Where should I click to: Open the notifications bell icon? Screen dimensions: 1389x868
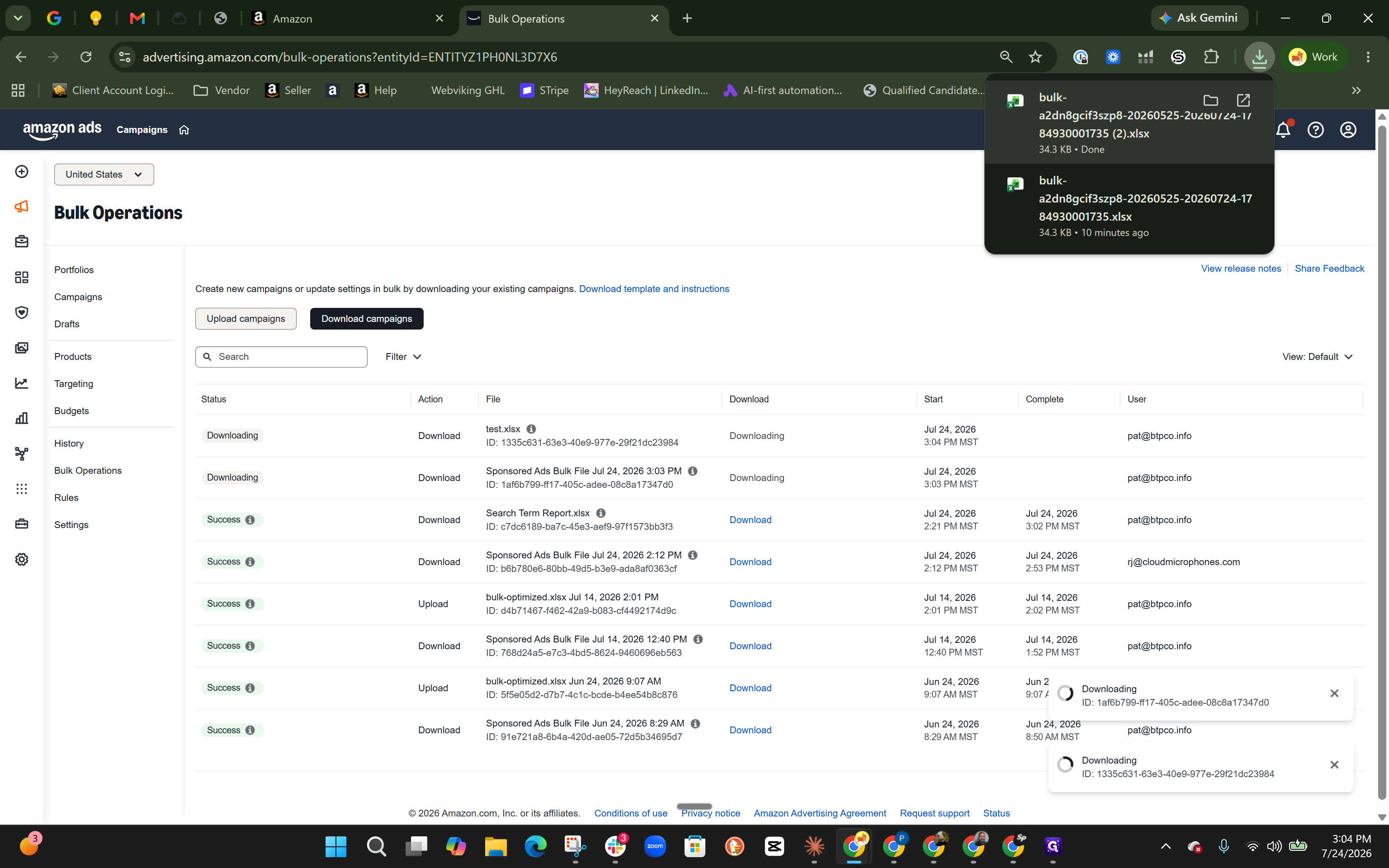1283,130
